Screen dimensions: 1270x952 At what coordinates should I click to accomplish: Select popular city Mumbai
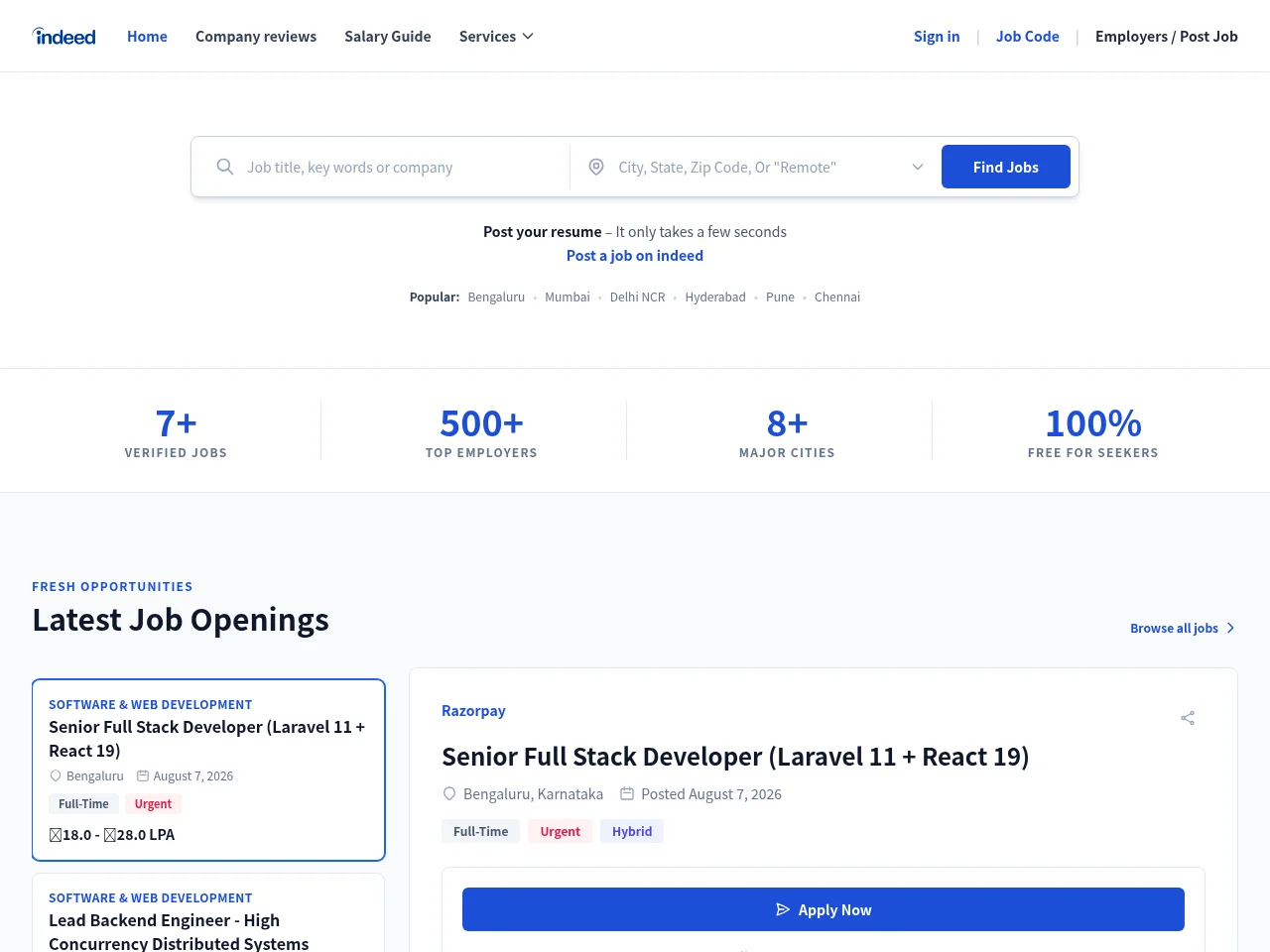pos(568,297)
